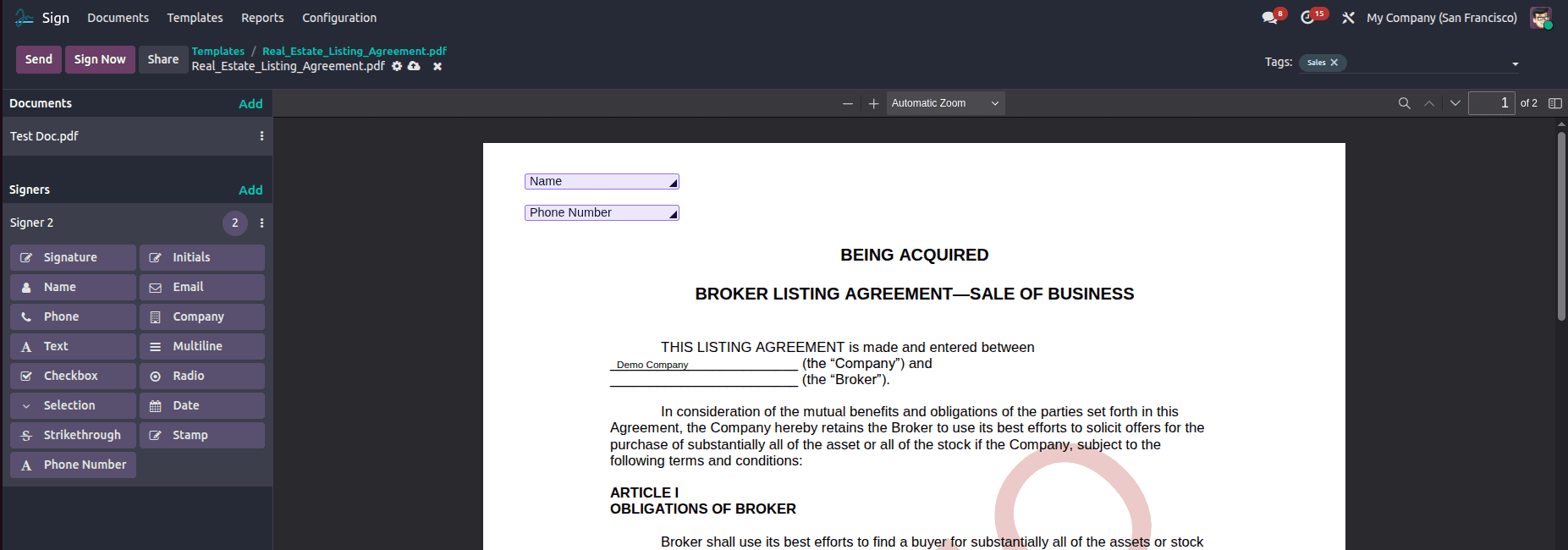
Task: Select the Test Doc.pdf document row
Action: pos(137,136)
